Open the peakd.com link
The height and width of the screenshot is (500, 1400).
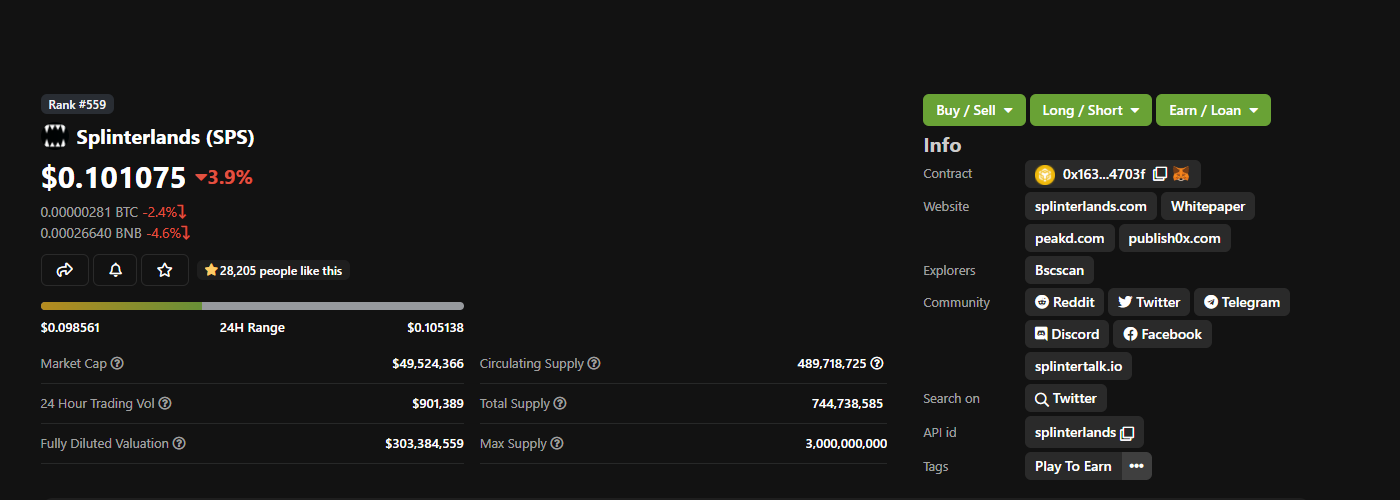click(x=1070, y=238)
